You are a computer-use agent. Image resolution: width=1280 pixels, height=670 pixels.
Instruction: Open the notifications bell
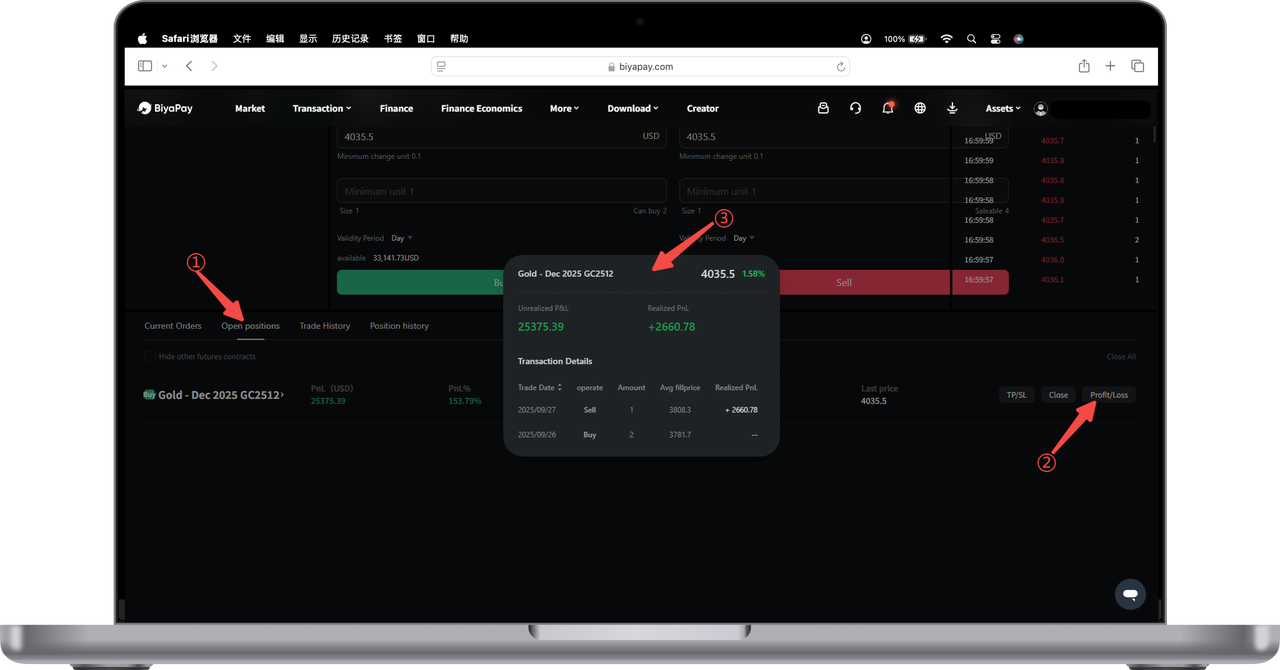(887, 108)
